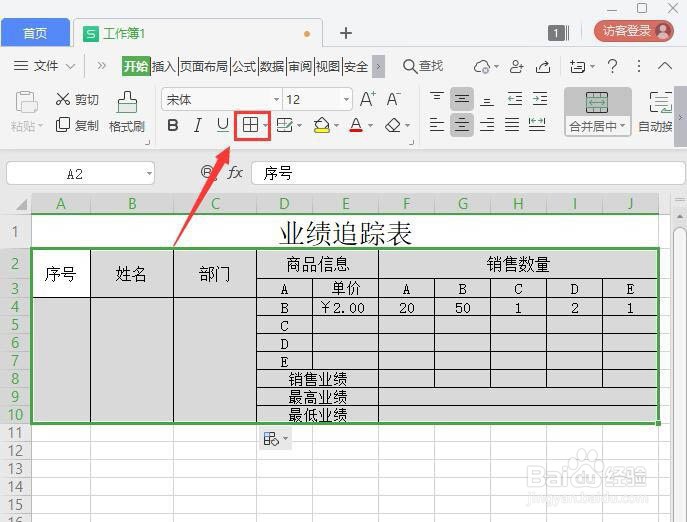Open the font name dropdown
This screenshot has width=687, height=522.
point(276,100)
